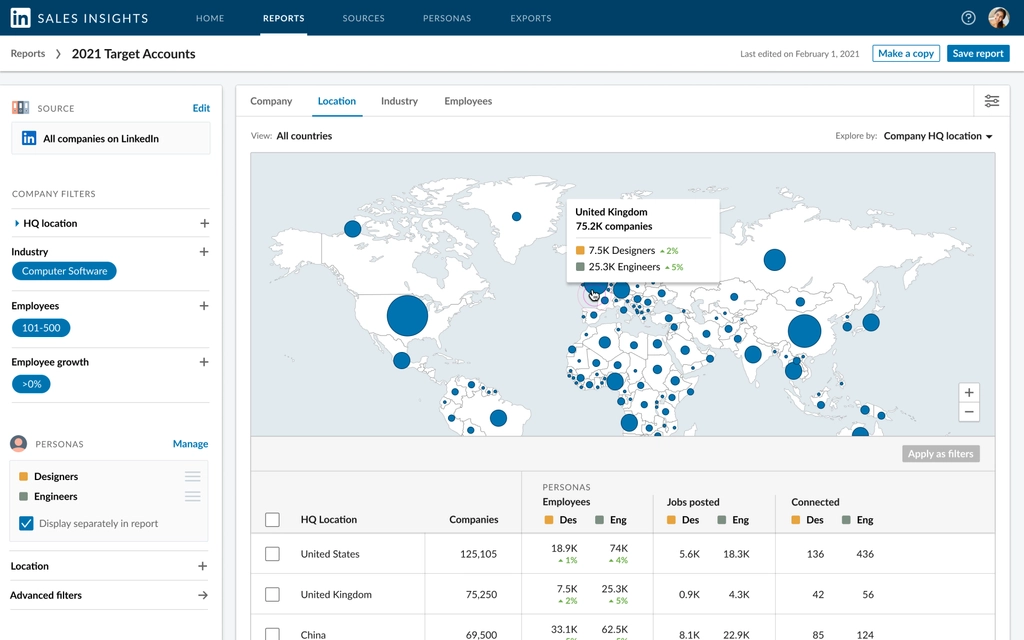Expand the HQ location filter triangle
This screenshot has height=640, width=1024.
tap(17, 224)
